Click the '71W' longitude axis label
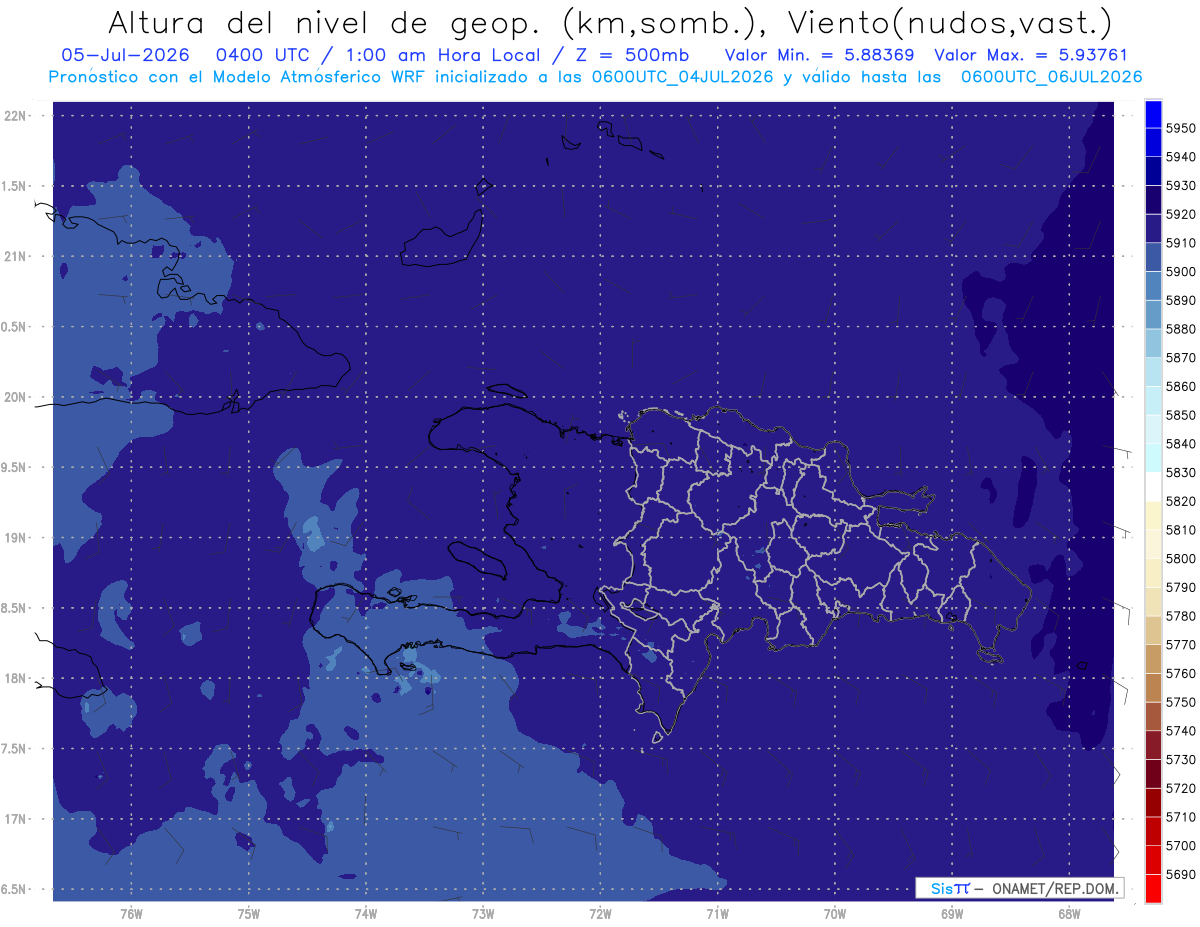This screenshot has height=927, width=1200. [717, 913]
